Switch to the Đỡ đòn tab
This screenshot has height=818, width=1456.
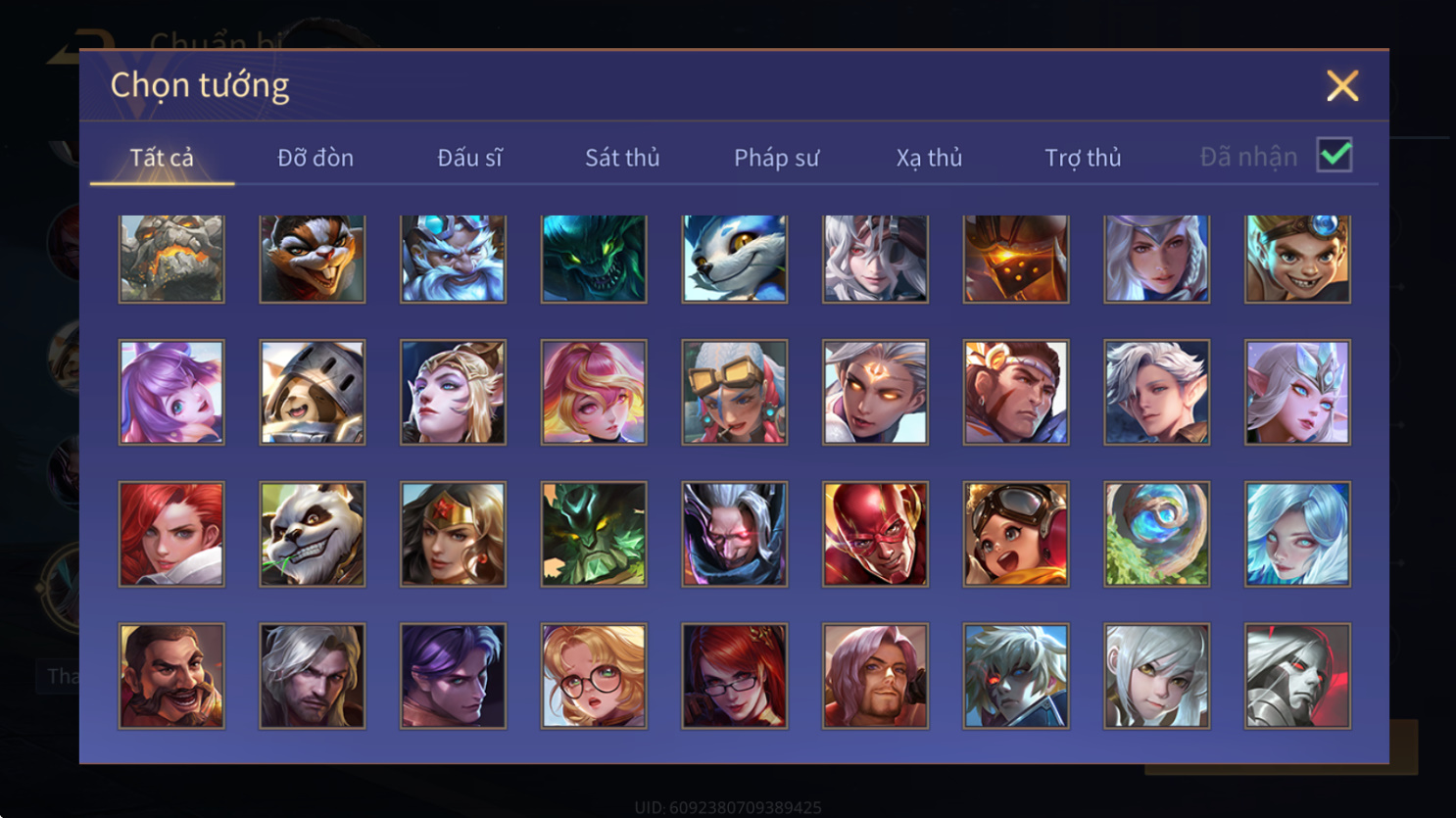(x=315, y=158)
